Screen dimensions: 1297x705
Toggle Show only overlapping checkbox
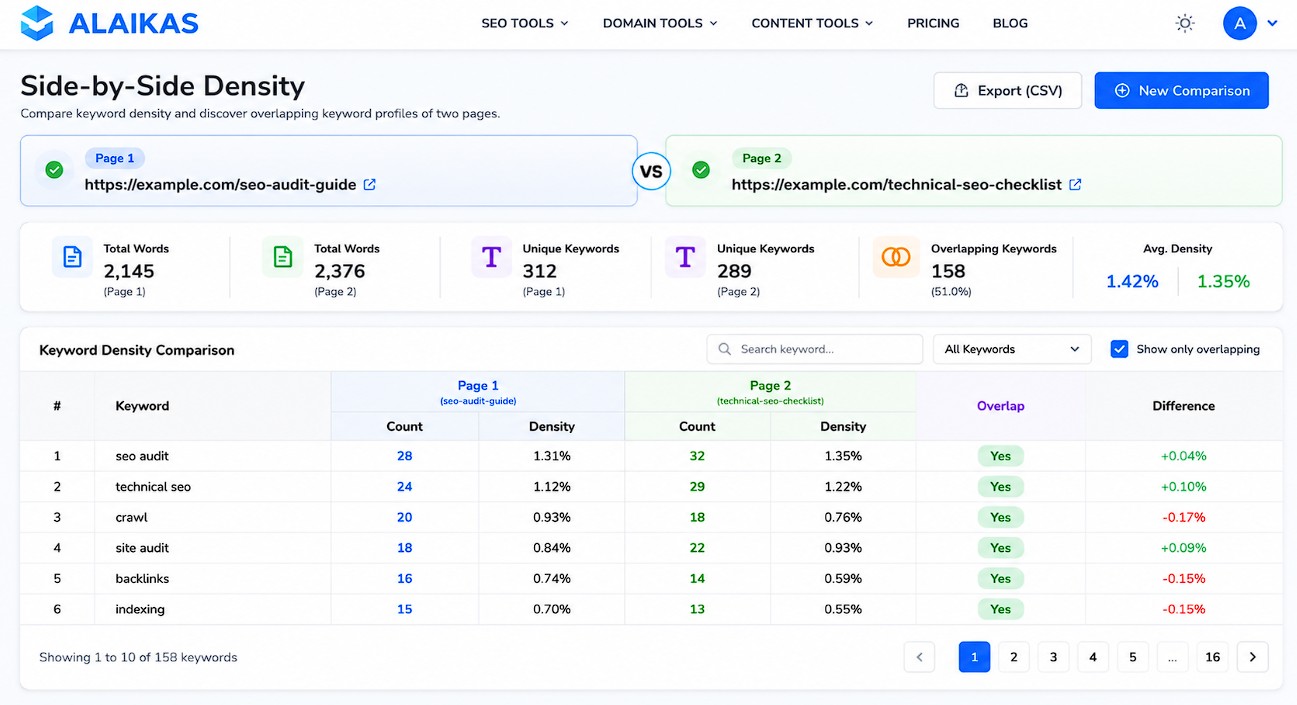1119,349
